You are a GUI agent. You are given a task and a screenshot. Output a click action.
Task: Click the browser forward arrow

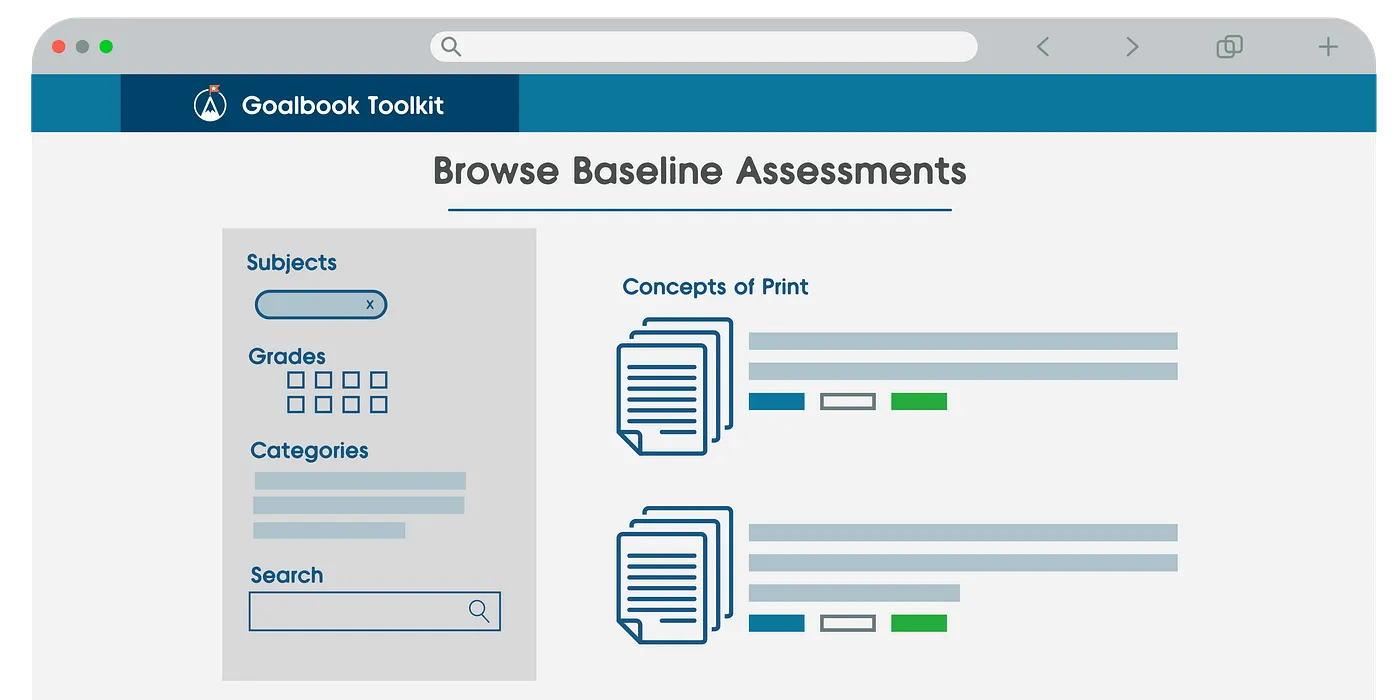[x=1130, y=46]
